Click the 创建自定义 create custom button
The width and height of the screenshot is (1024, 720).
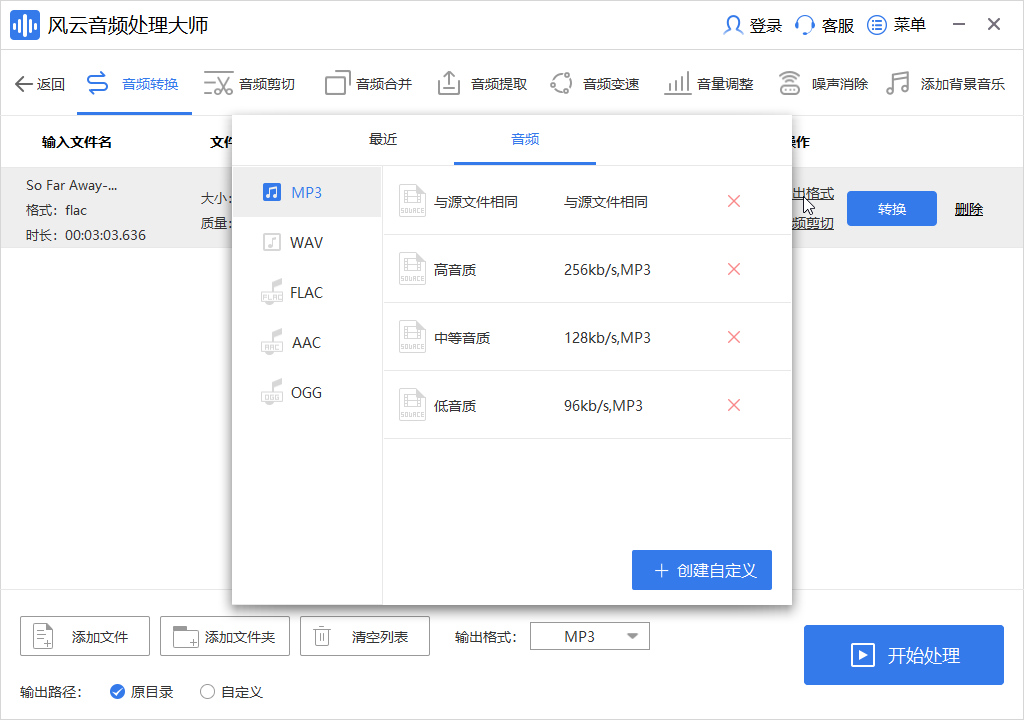point(701,569)
